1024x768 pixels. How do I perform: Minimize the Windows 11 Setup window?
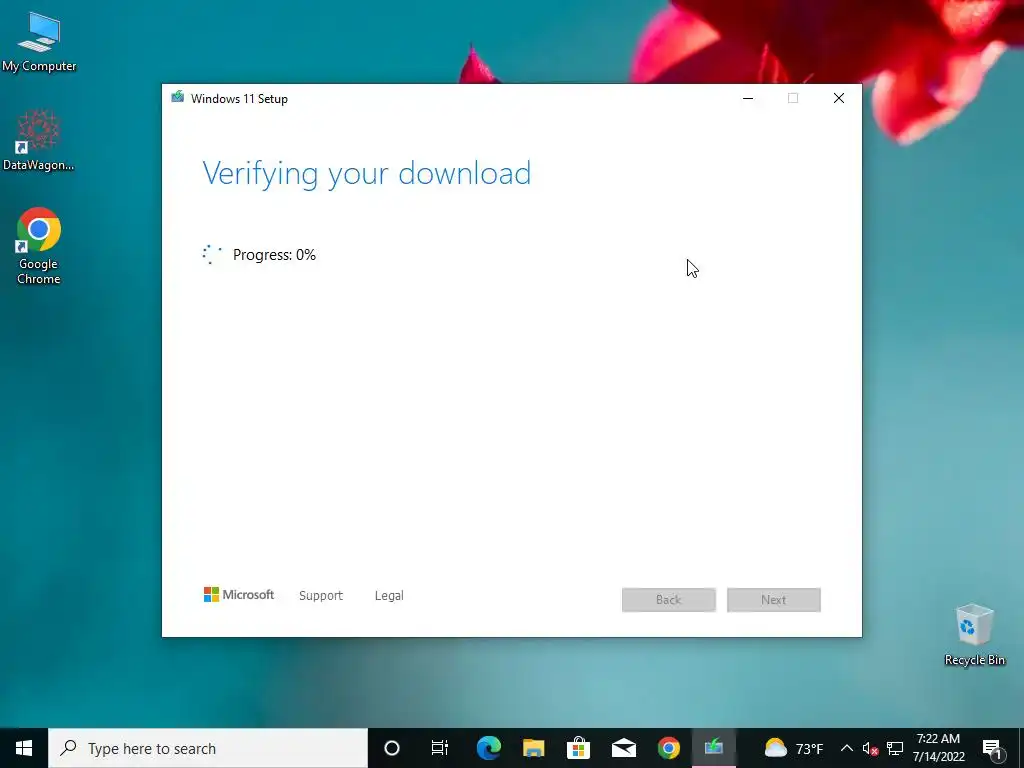(x=748, y=99)
